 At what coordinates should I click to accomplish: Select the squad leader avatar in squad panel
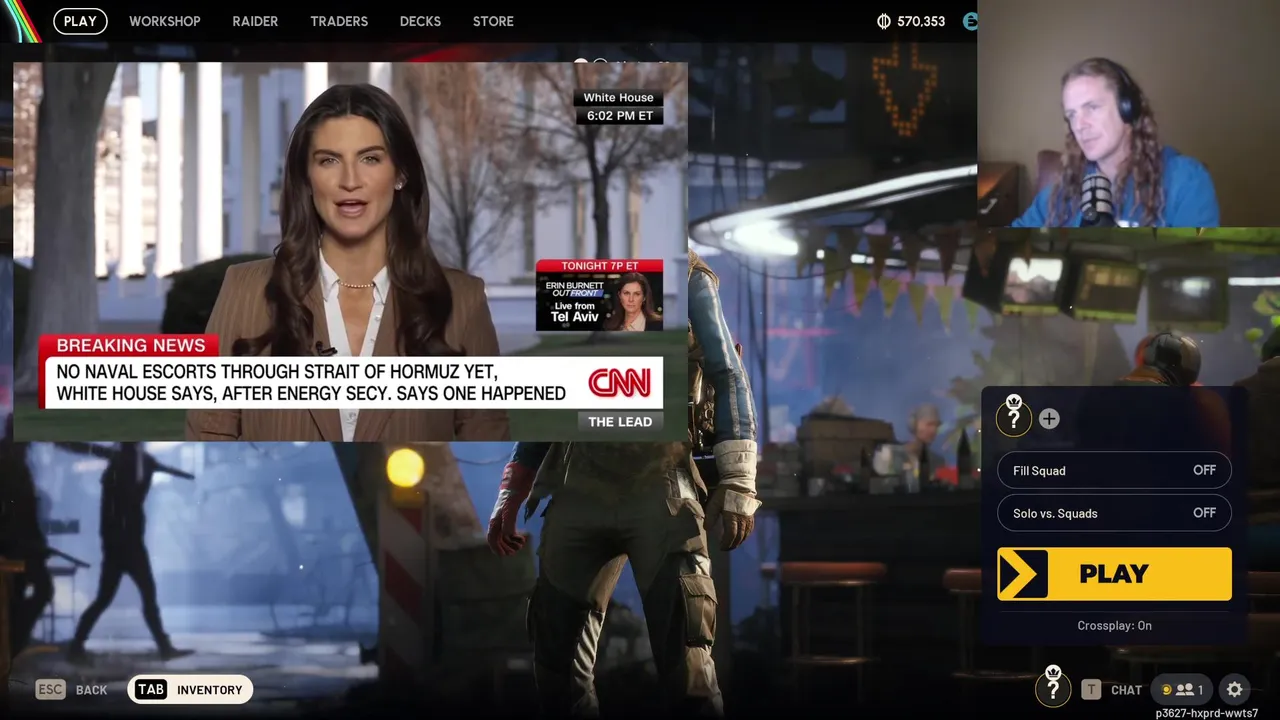tap(1014, 417)
